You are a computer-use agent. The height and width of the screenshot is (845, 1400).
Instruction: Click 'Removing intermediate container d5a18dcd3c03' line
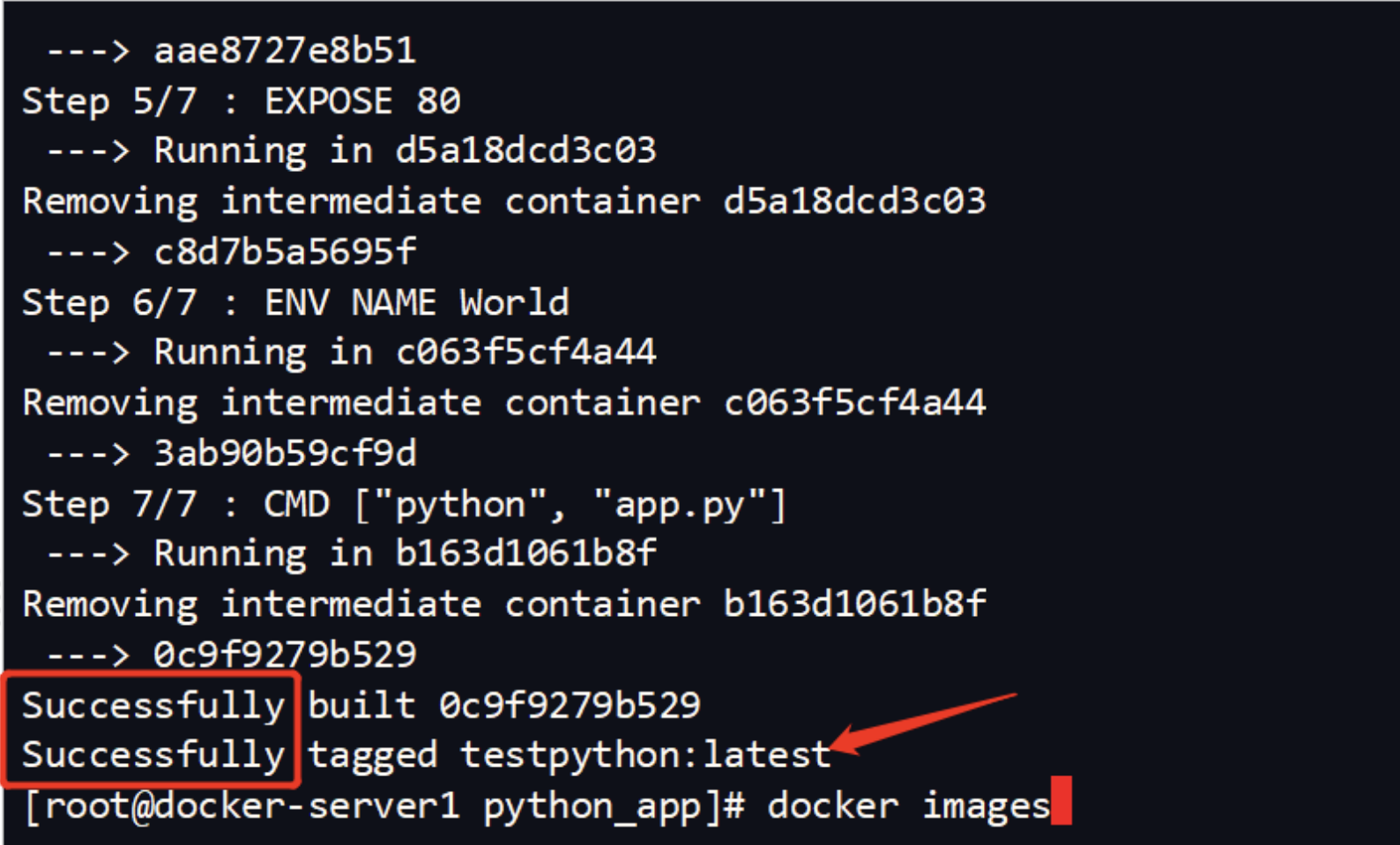pyautogui.click(x=503, y=202)
